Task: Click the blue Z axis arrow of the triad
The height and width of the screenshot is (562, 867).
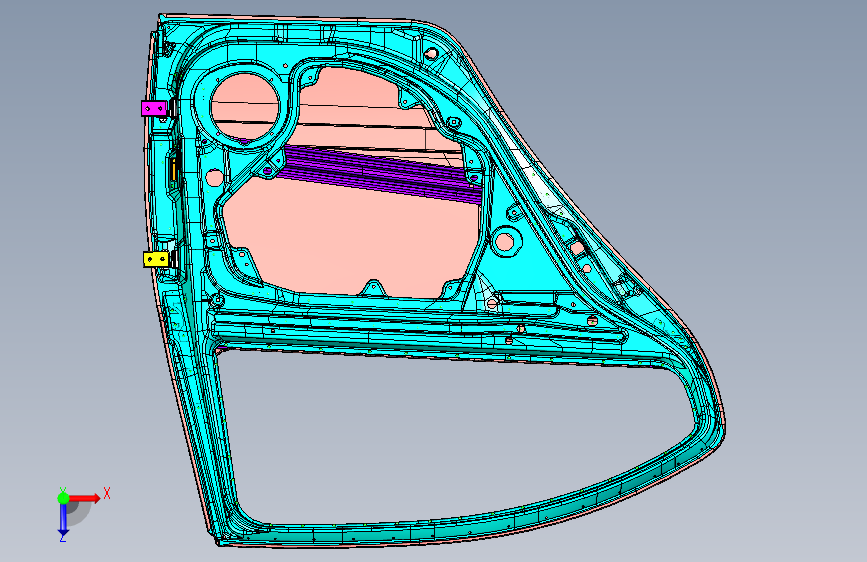Action: pos(63,520)
